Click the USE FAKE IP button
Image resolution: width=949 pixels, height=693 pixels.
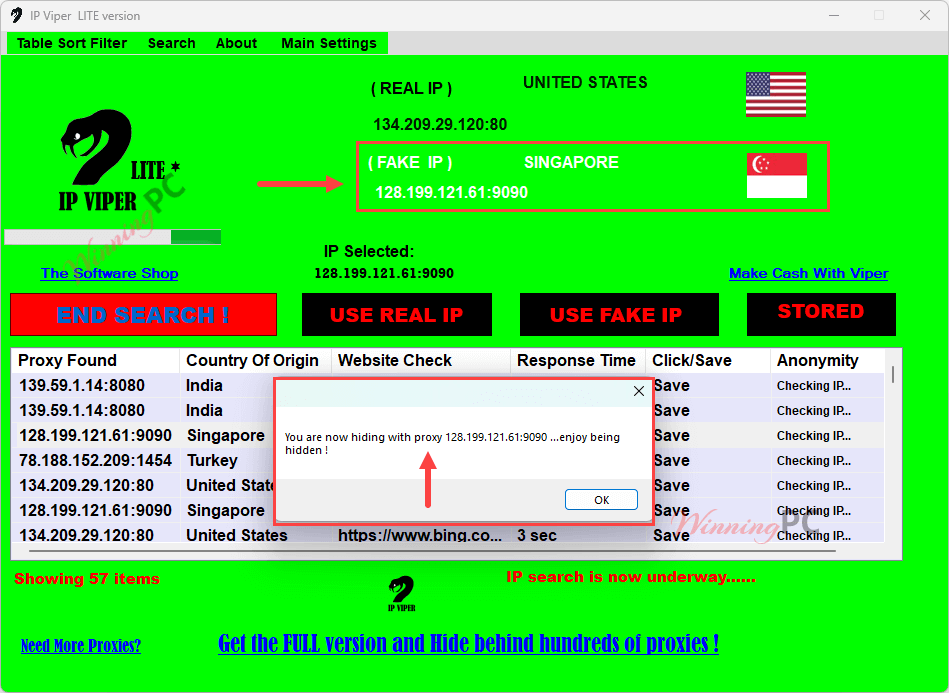pos(619,315)
